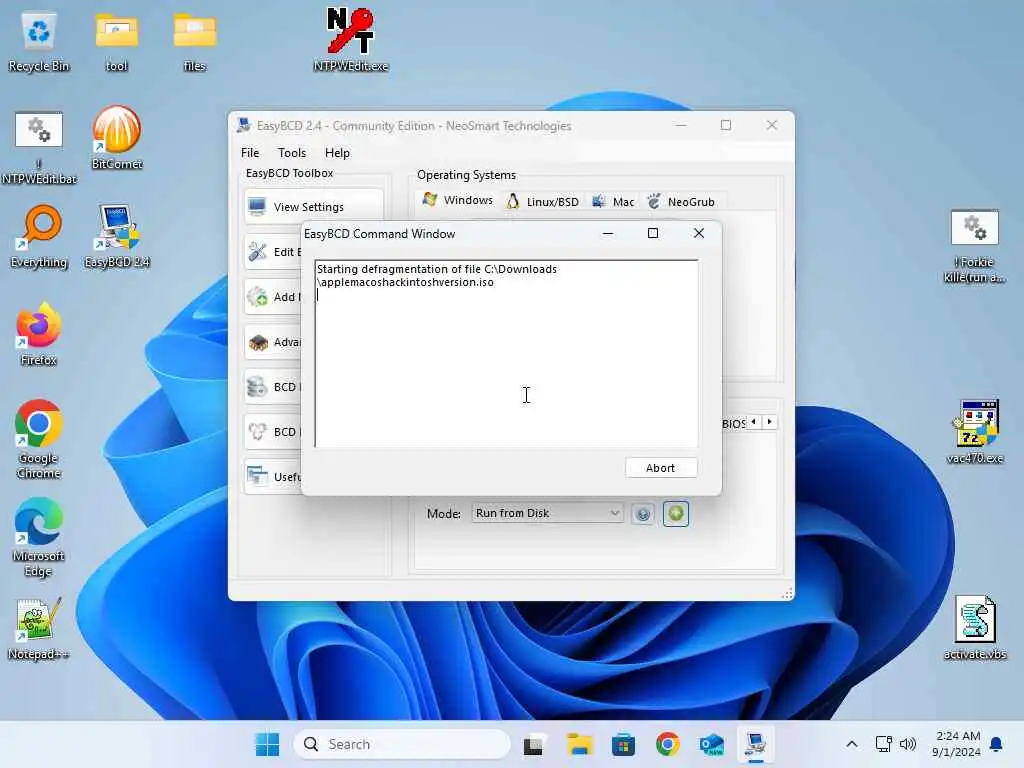This screenshot has height=768, width=1024.
Task: Grab the EasyBCD window resize grip
Action: (x=788, y=593)
